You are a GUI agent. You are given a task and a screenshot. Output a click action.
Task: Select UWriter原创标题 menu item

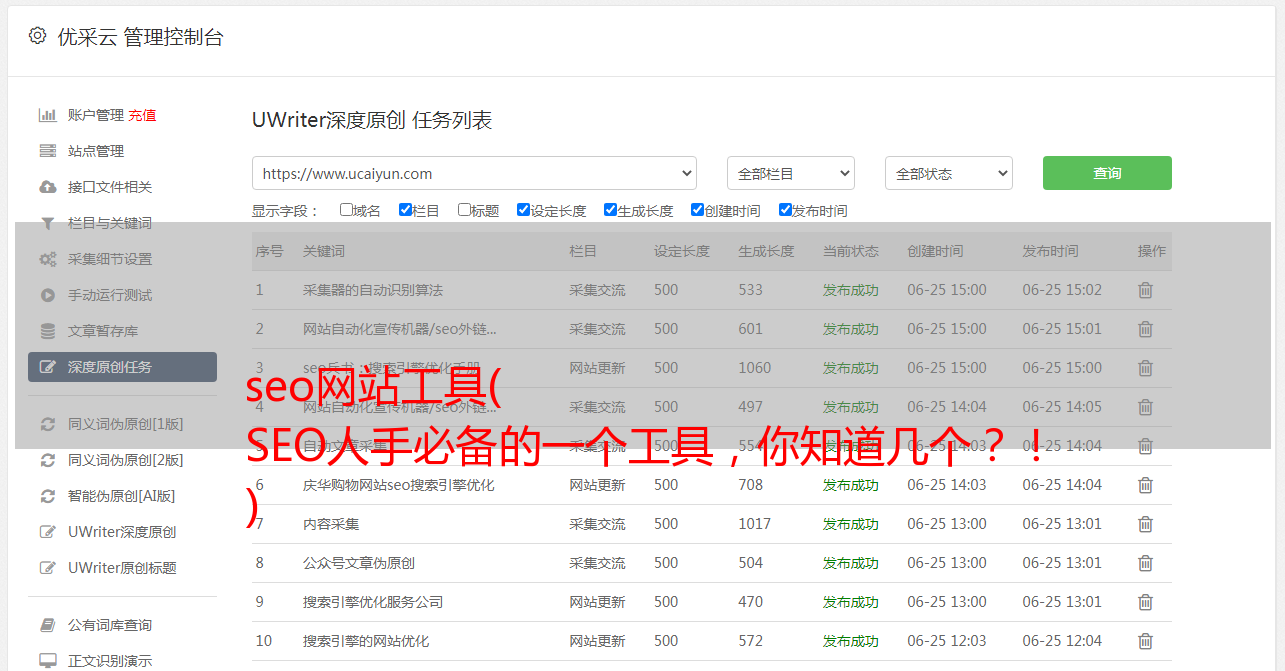[x=121, y=568]
